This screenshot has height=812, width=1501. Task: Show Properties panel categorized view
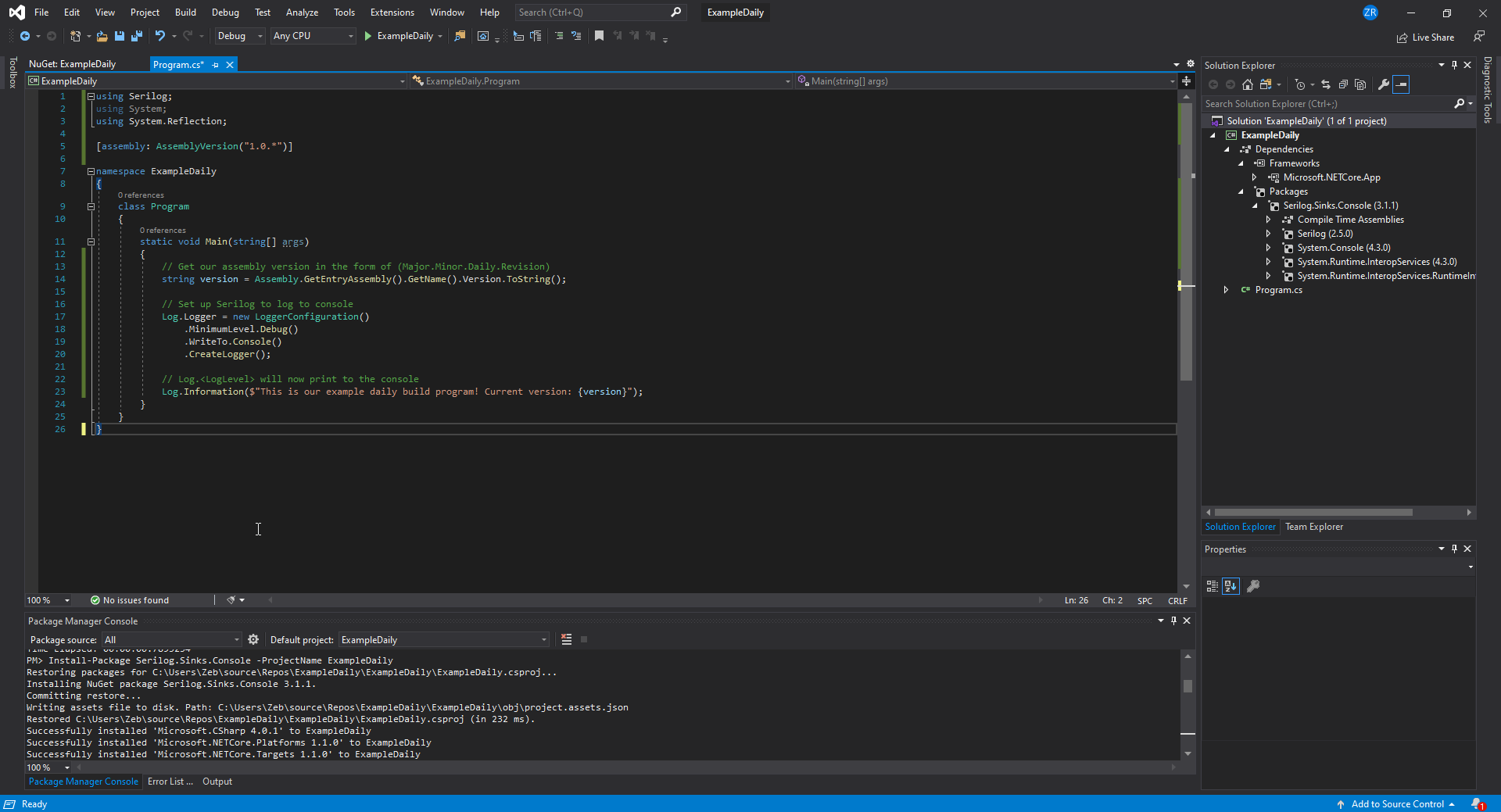pyautogui.click(x=1213, y=586)
